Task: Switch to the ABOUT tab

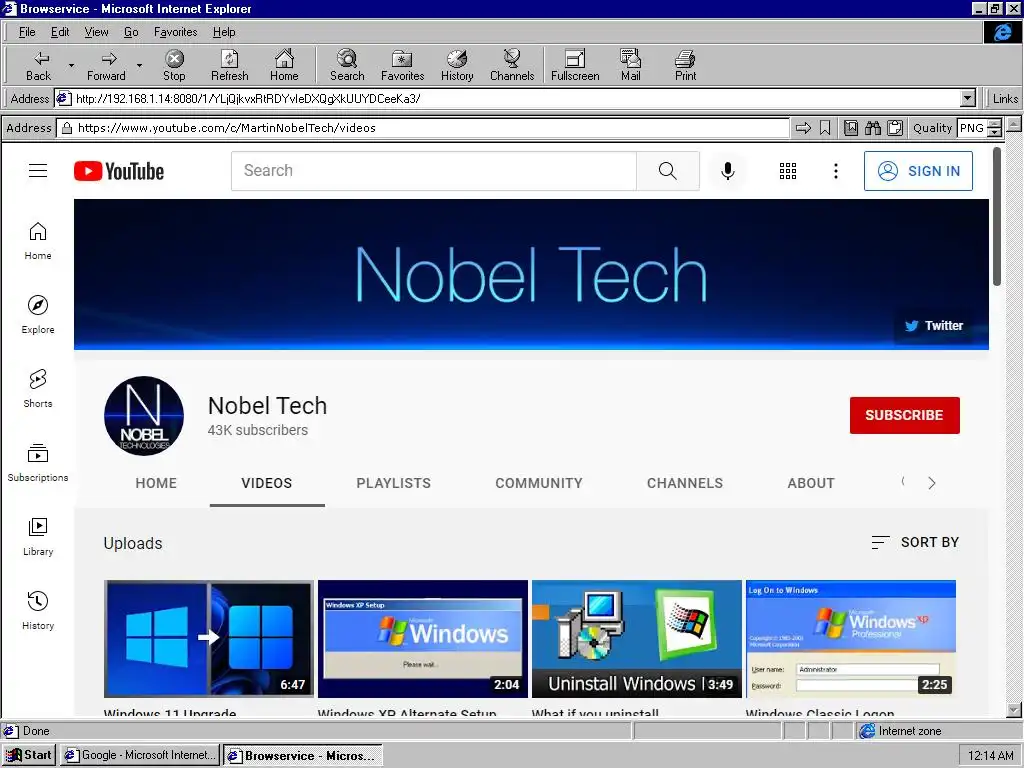Action: point(810,483)
